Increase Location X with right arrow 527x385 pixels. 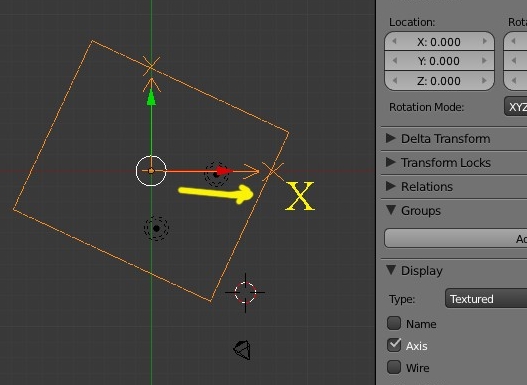[484, 41]
